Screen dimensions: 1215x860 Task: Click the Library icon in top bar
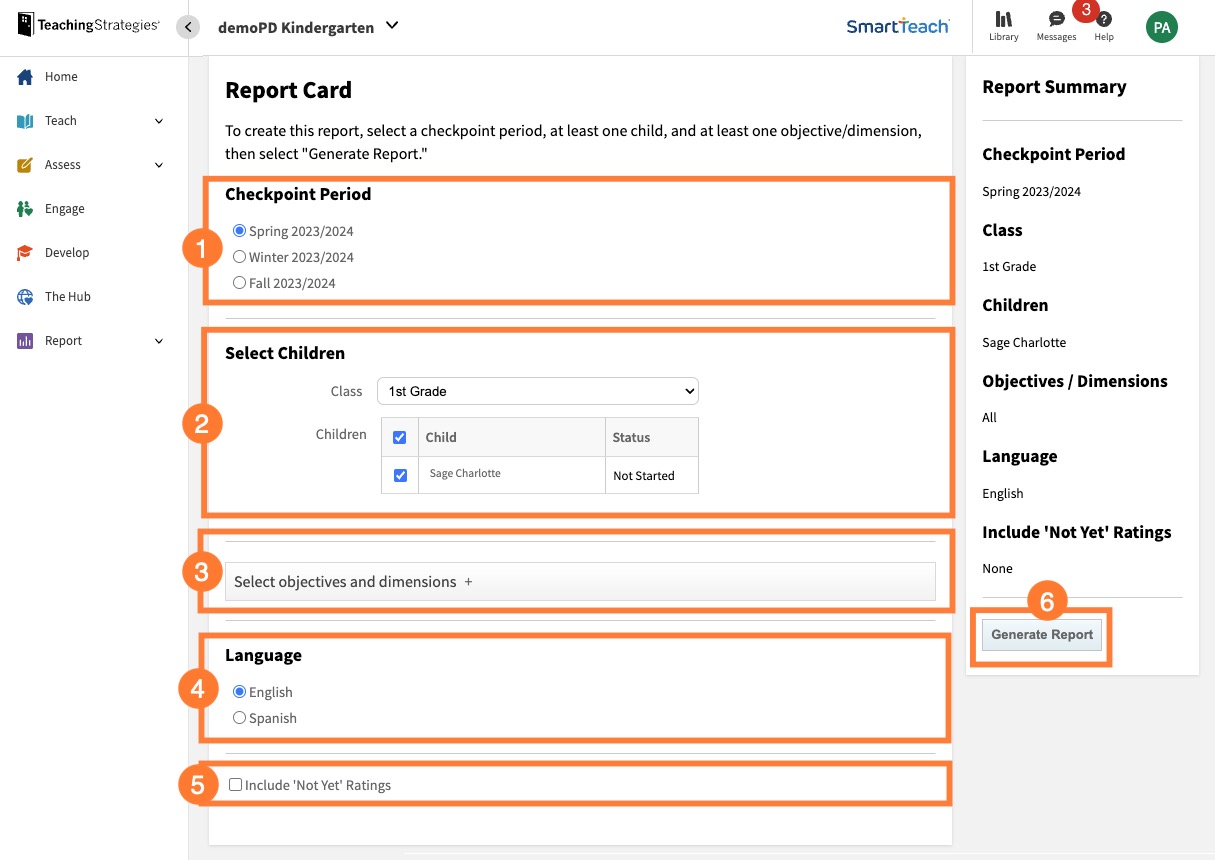tap(1003, 20)
